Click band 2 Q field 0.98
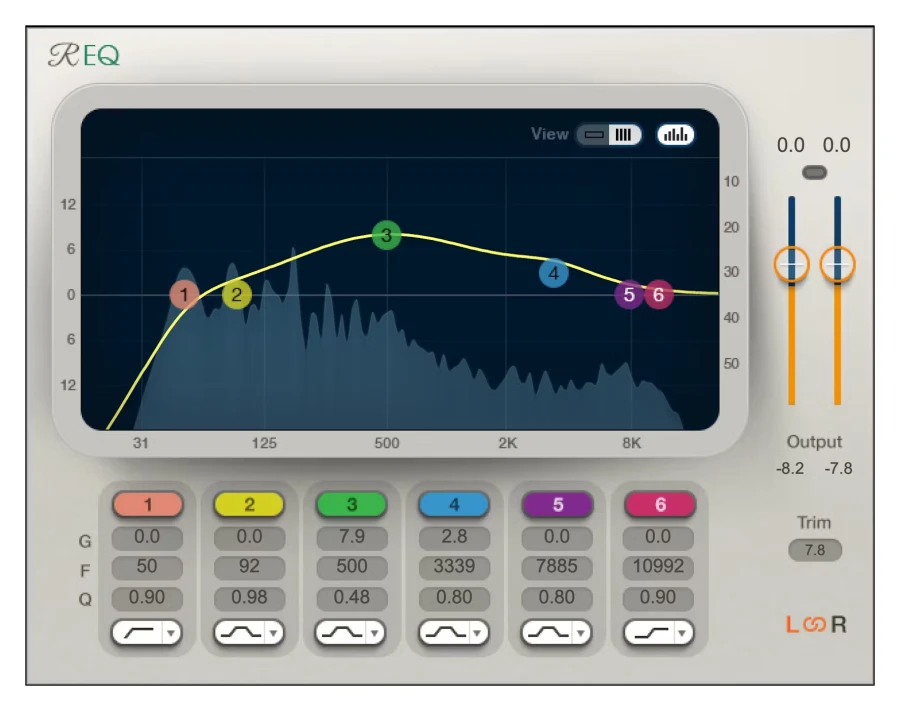Image resolution: width=900 pixels, height=711 pixels. click(x=249, y=597)
